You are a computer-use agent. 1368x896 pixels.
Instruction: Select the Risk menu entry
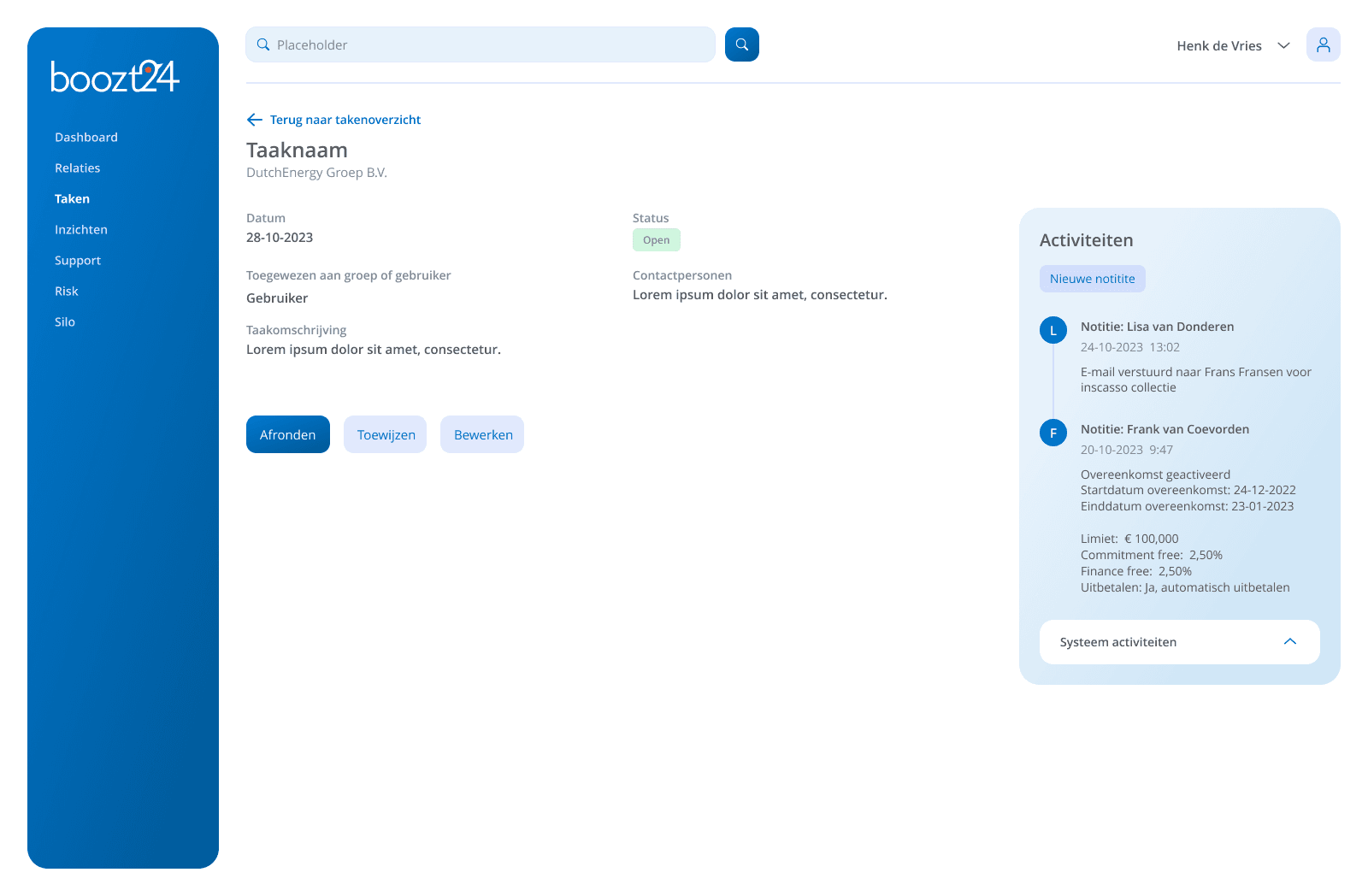[66, 291]
